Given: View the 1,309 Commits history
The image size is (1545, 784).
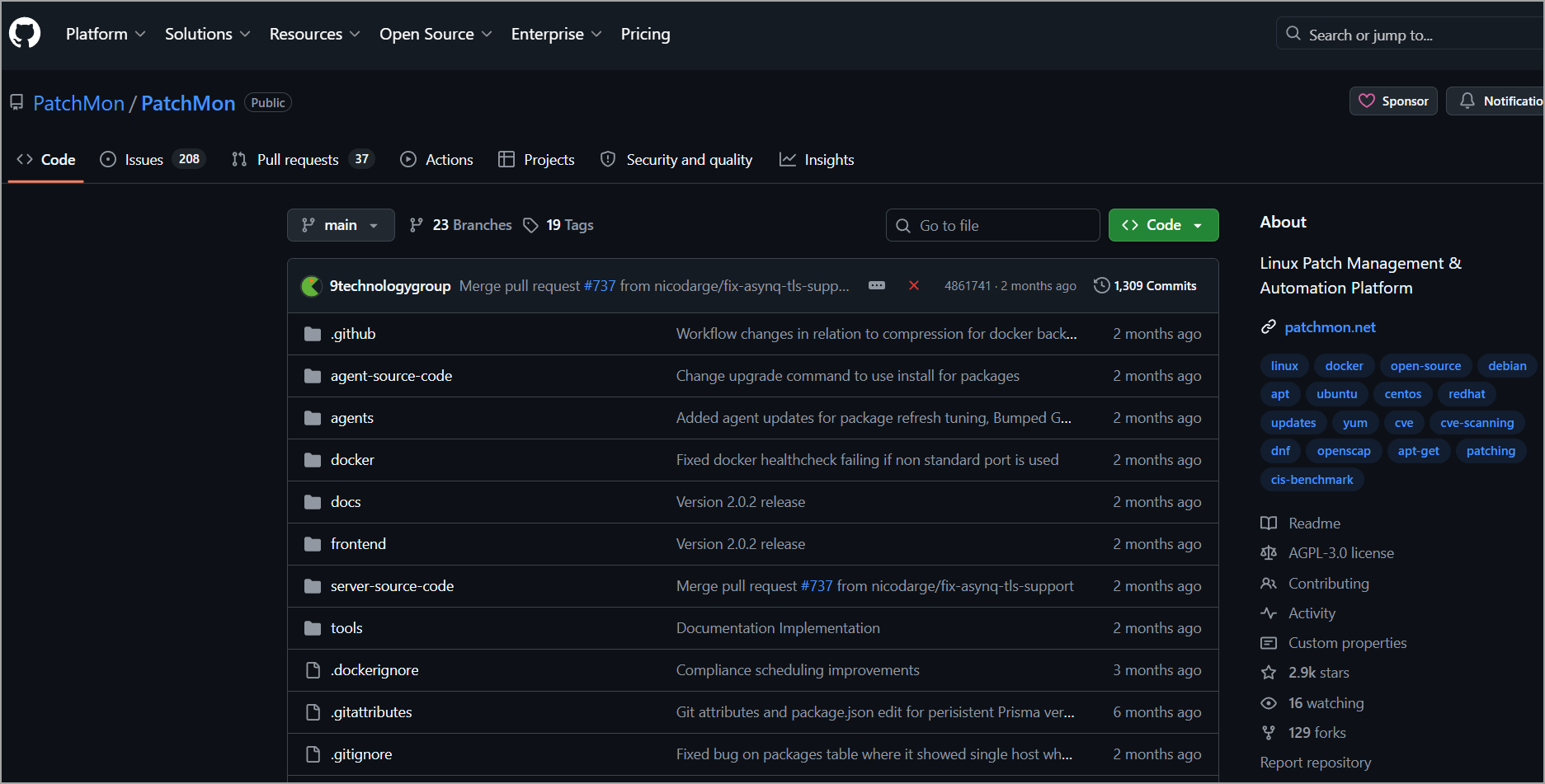Looking at the screenshot, I should [x=1145, y=285].
